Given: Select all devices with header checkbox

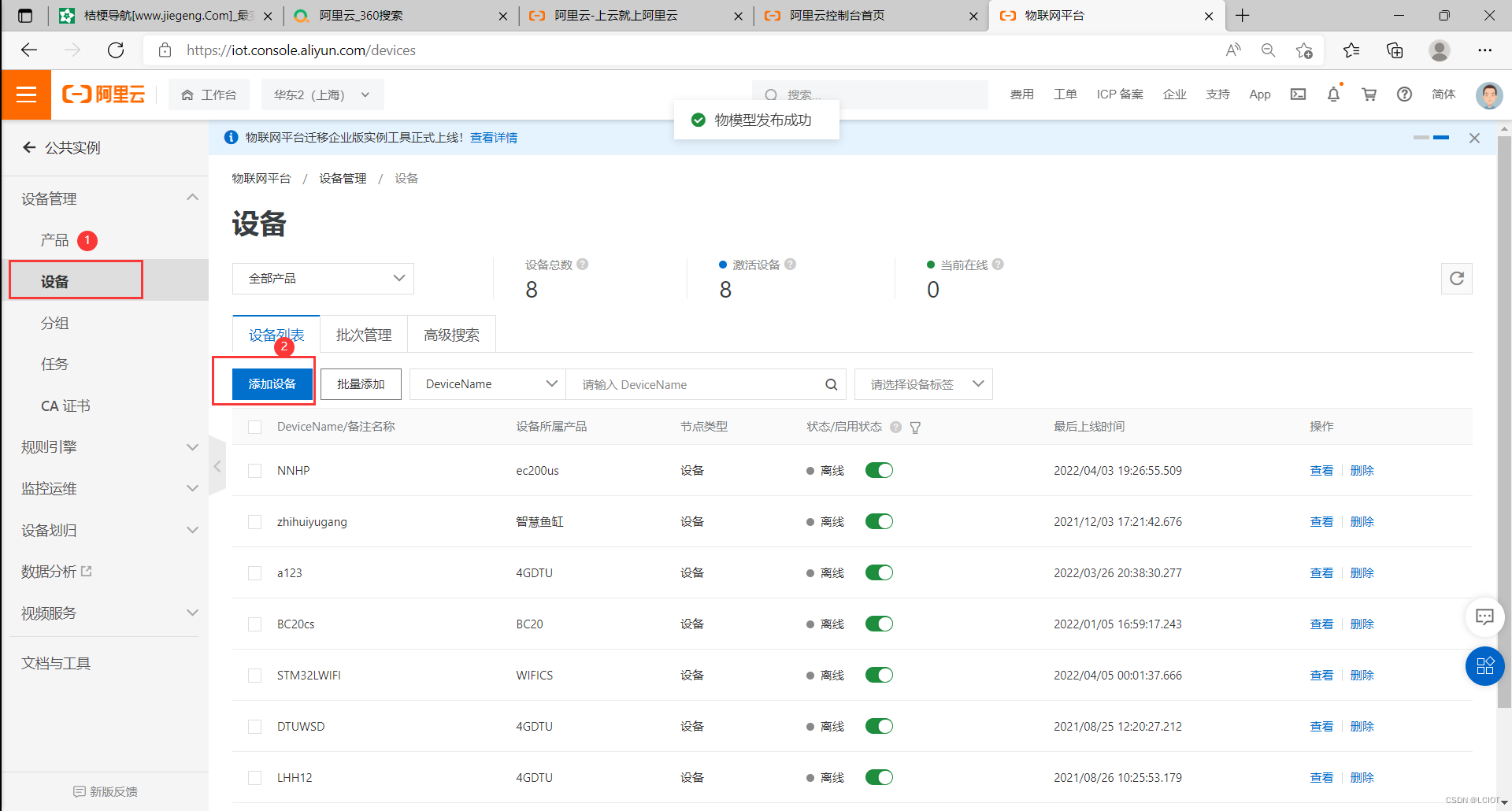Looking at the screenshot, I should [x=254, y=427].
